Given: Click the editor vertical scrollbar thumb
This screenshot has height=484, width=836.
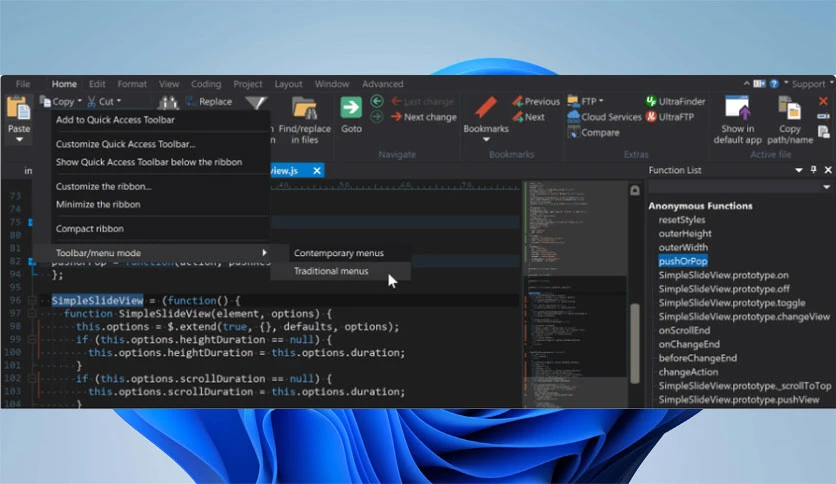Looking at the screenshot, I should [x=634, y=343].
